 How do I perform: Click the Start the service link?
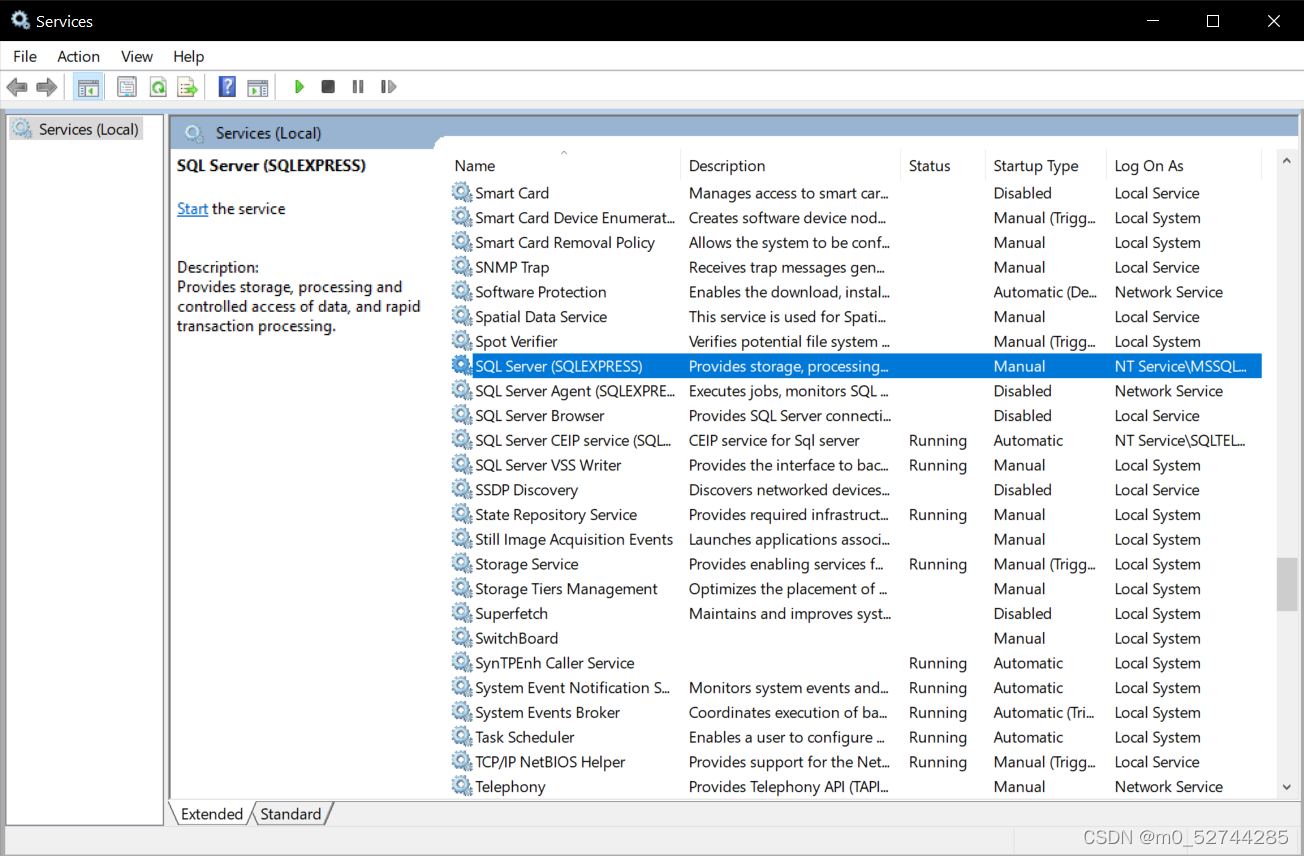[x=192, y=208]
